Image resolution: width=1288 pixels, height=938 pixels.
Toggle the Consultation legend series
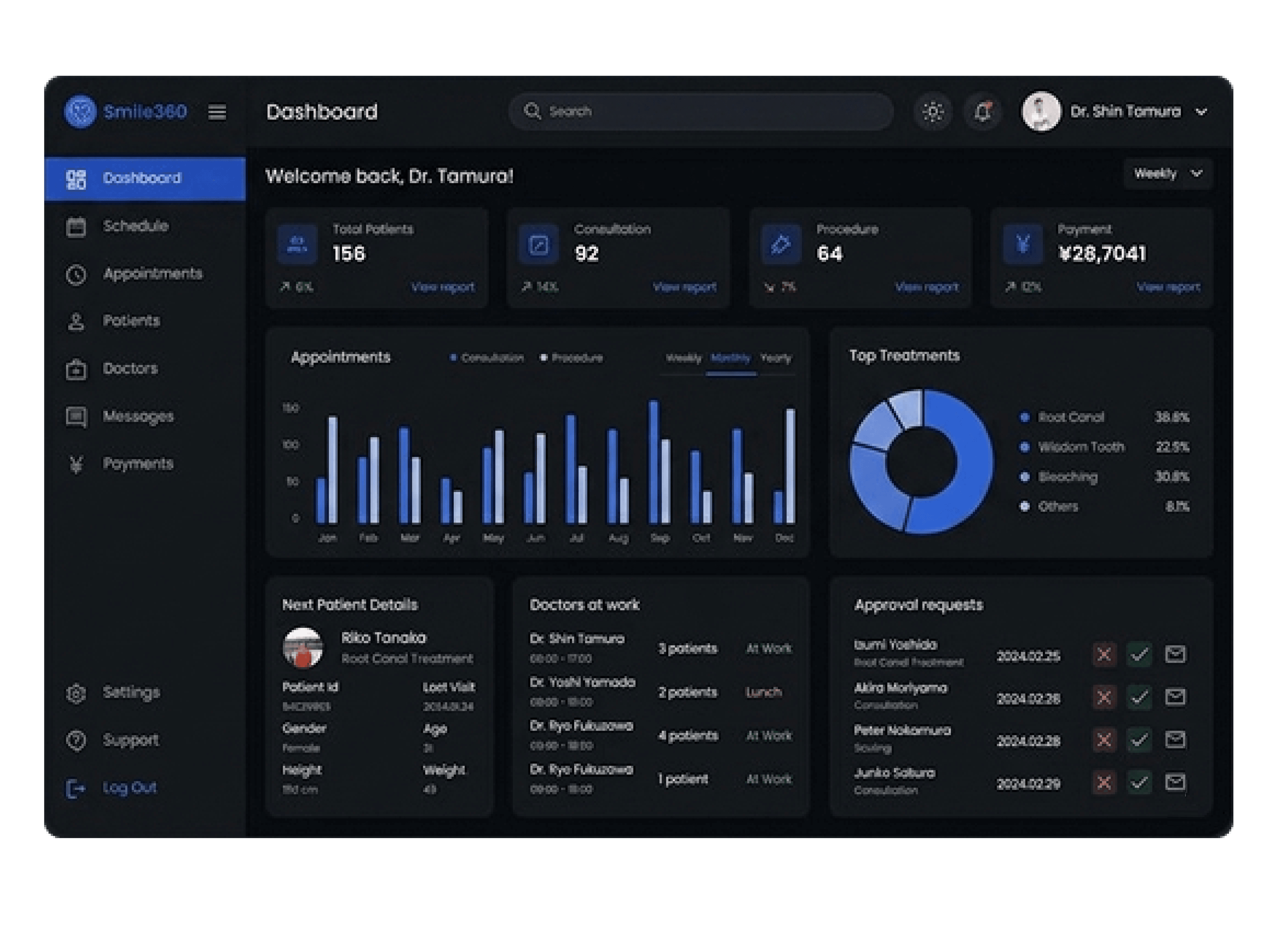coord(487,358)
